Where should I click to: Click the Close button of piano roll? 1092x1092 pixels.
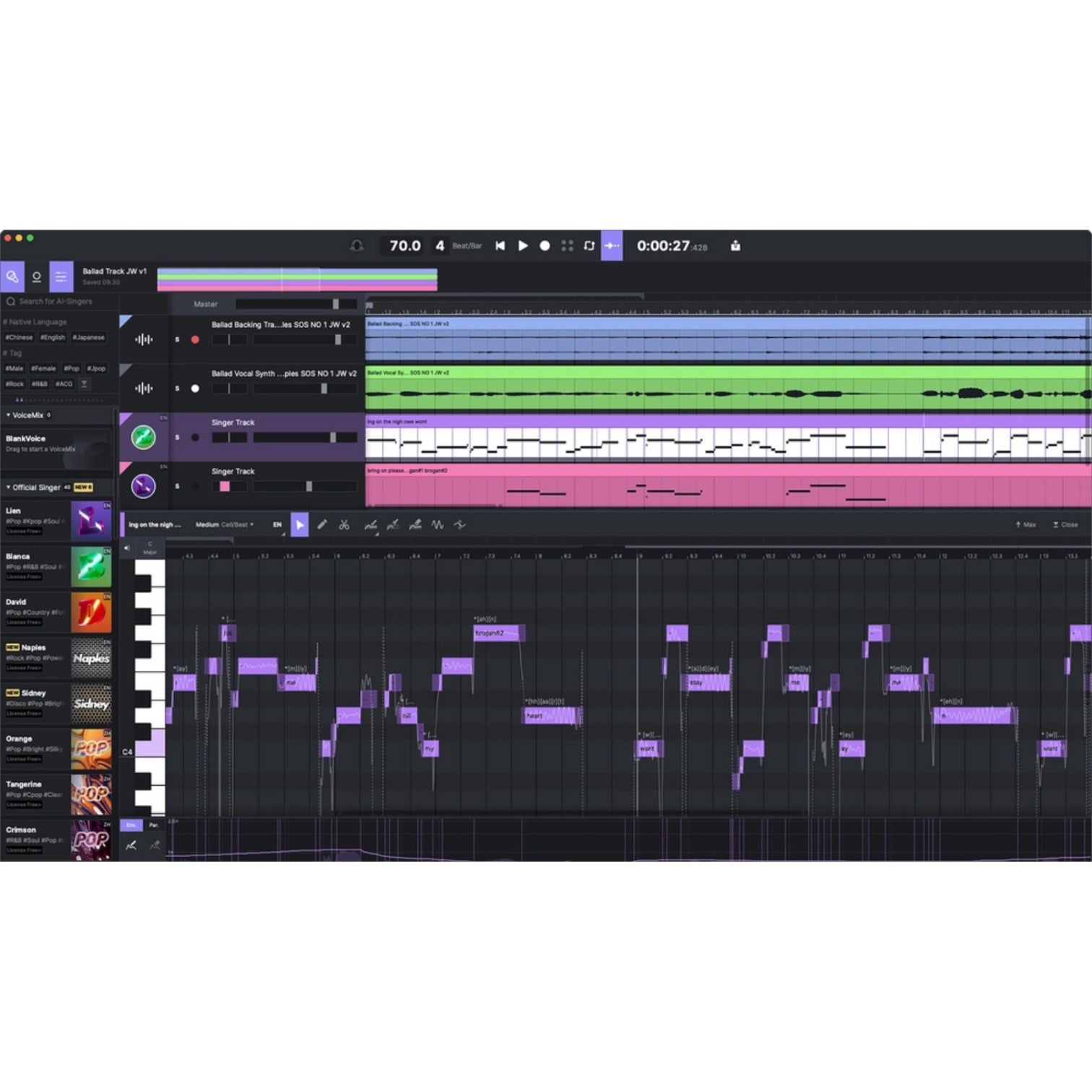point(1065,525)
